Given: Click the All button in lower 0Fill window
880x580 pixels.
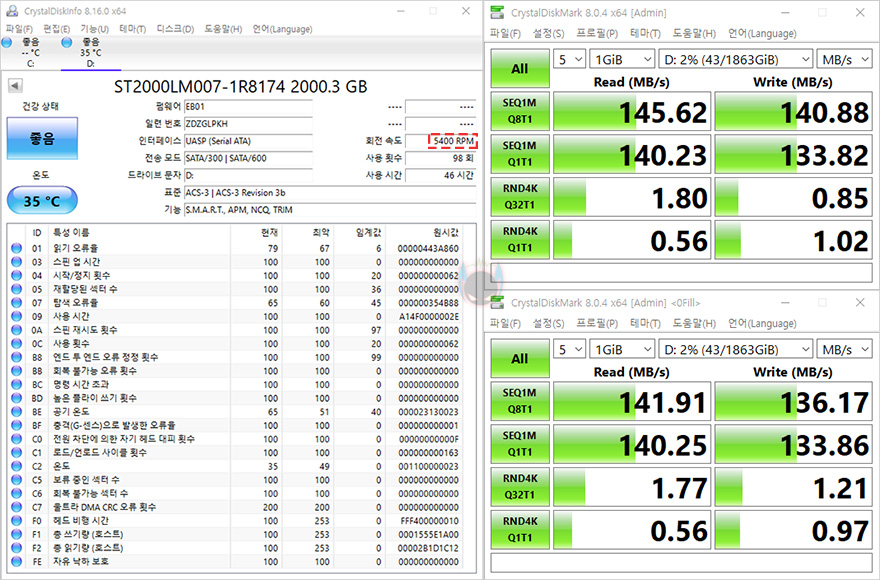Looking at the screenshot, I should point(520,358).
